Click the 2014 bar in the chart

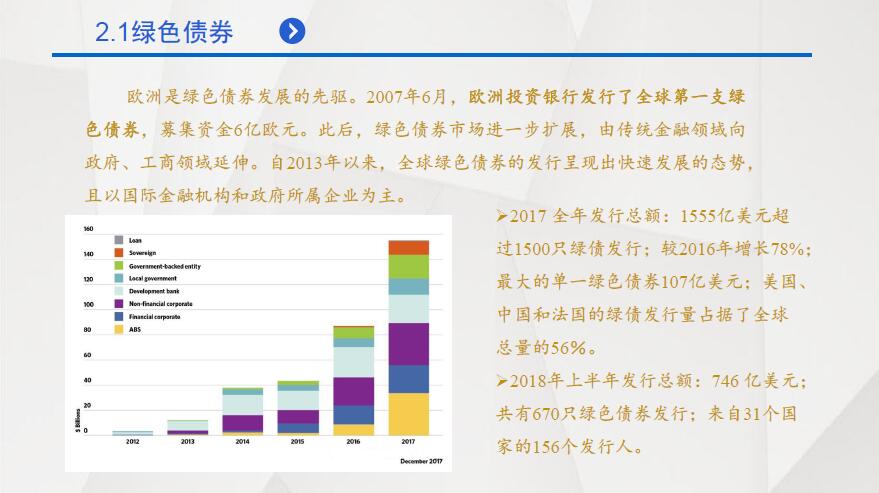[242, 411]
